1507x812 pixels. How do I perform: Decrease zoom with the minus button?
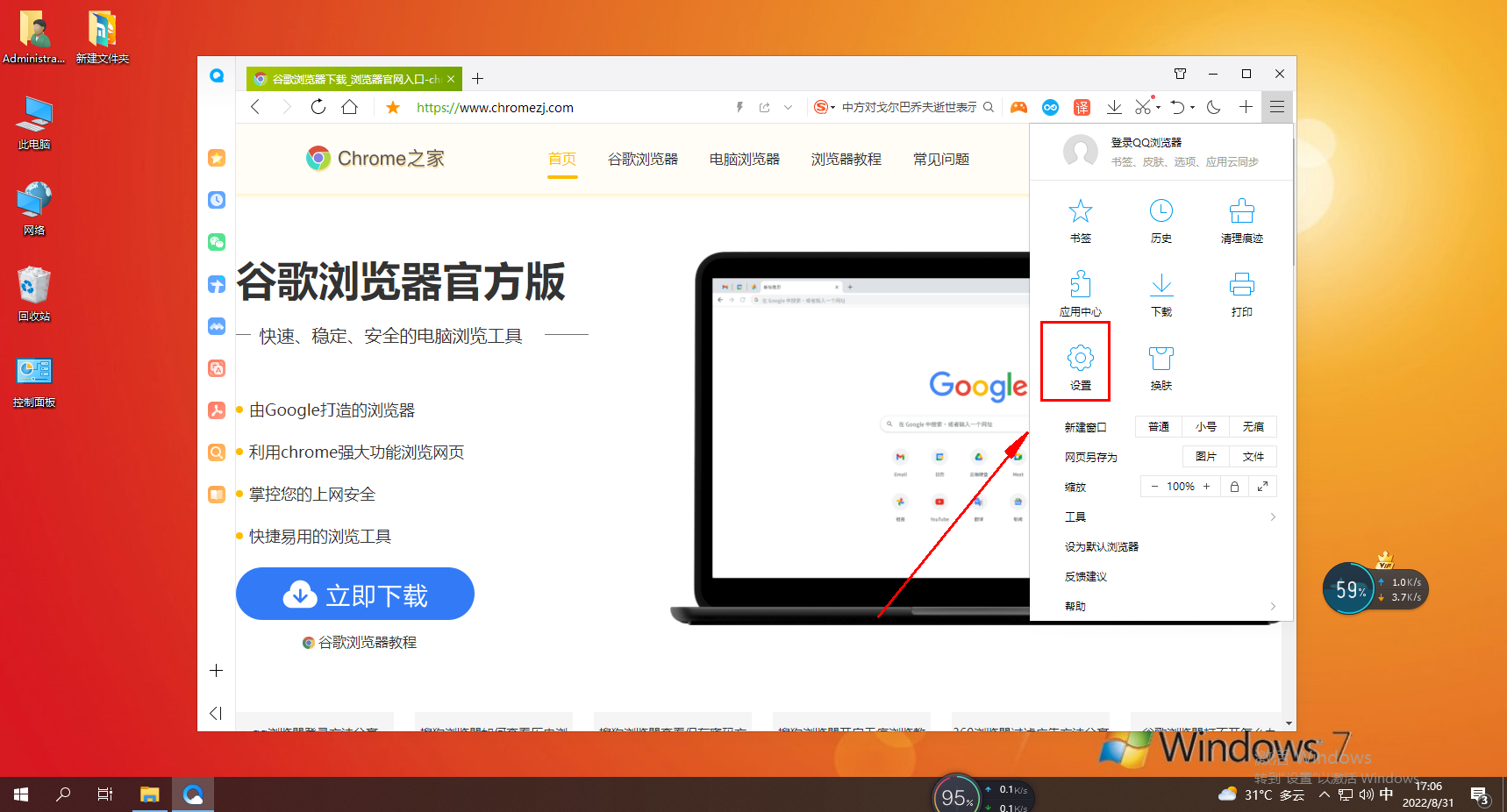pyautogui.click(x=1154, y=487)
